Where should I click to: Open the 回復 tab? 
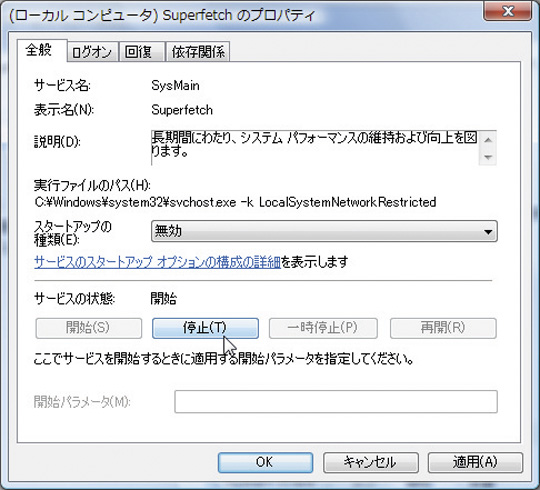click(x=142, y=52)
